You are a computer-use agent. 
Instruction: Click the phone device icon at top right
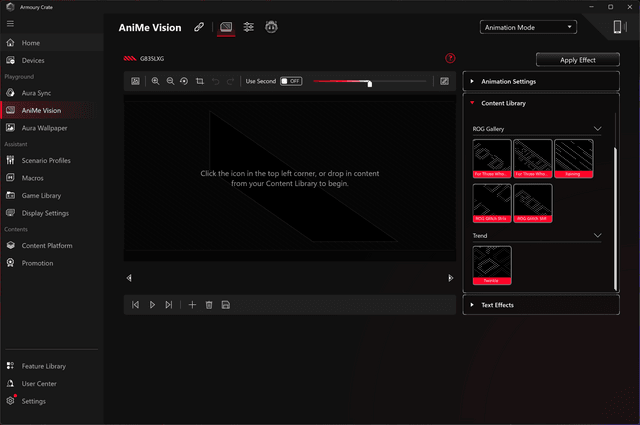point(618,27)
